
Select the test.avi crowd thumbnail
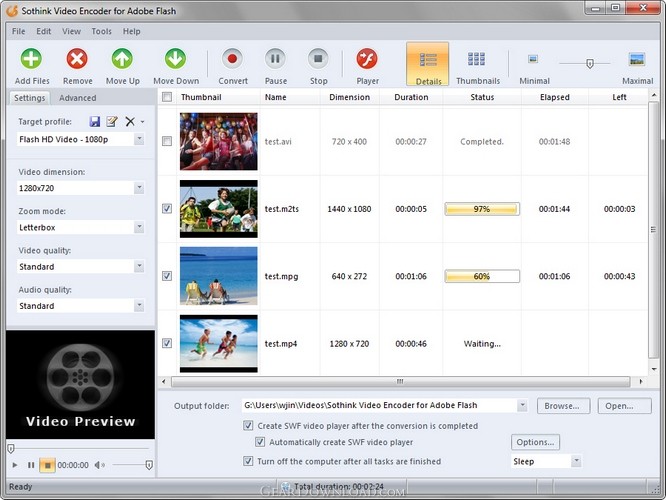(218, 141)
